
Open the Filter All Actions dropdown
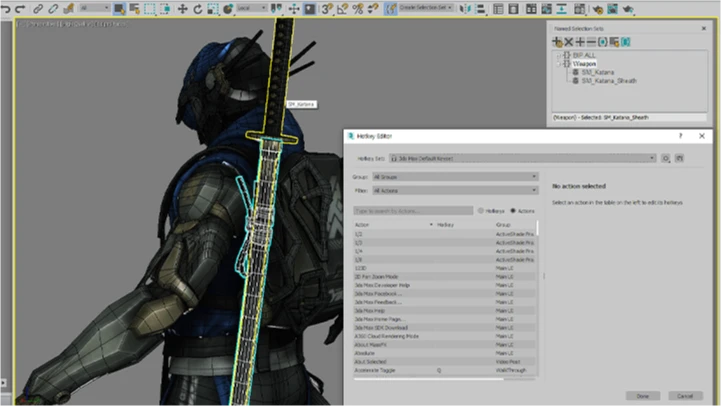point(455,190)
